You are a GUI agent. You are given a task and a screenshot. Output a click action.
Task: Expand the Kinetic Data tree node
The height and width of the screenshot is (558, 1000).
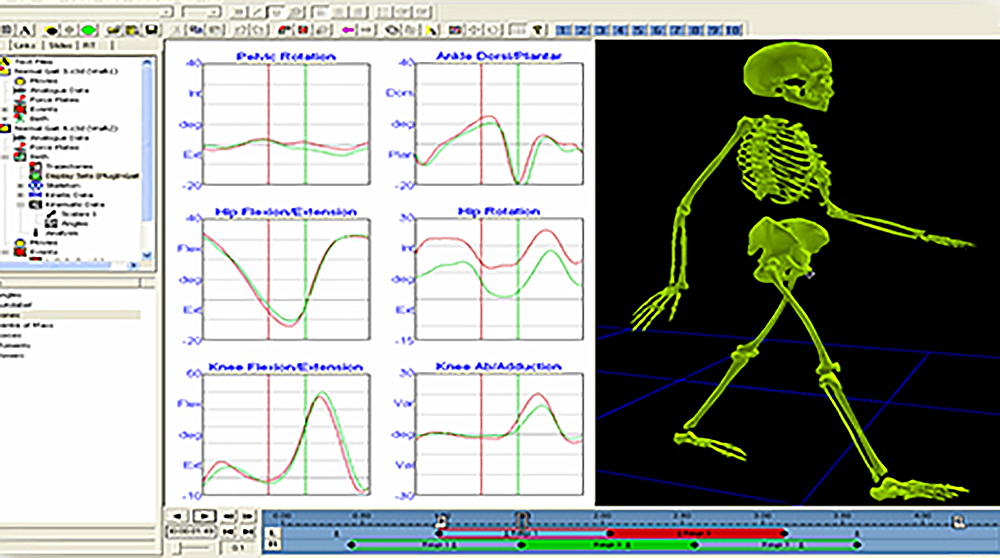[x=22, y=194]
